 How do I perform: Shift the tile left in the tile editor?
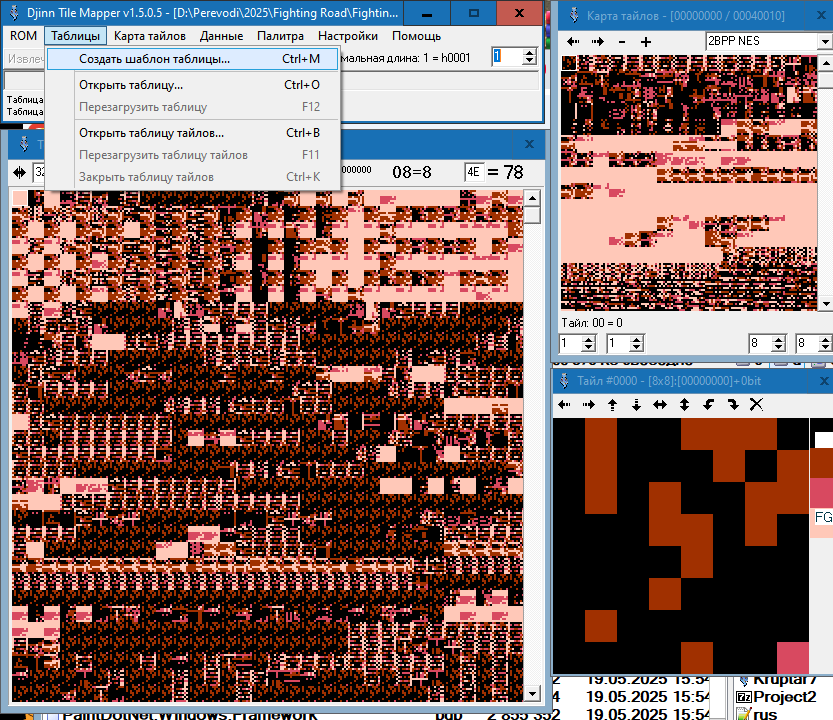pyautogui.click(x=564, y=405)
